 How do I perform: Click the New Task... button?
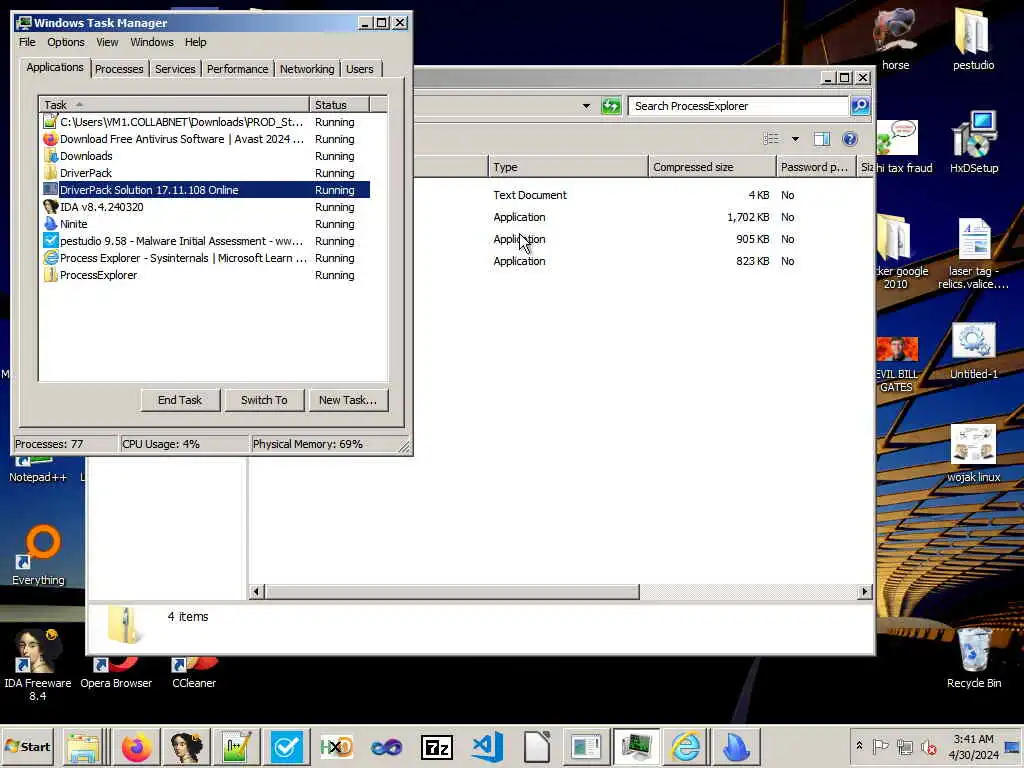347,400
